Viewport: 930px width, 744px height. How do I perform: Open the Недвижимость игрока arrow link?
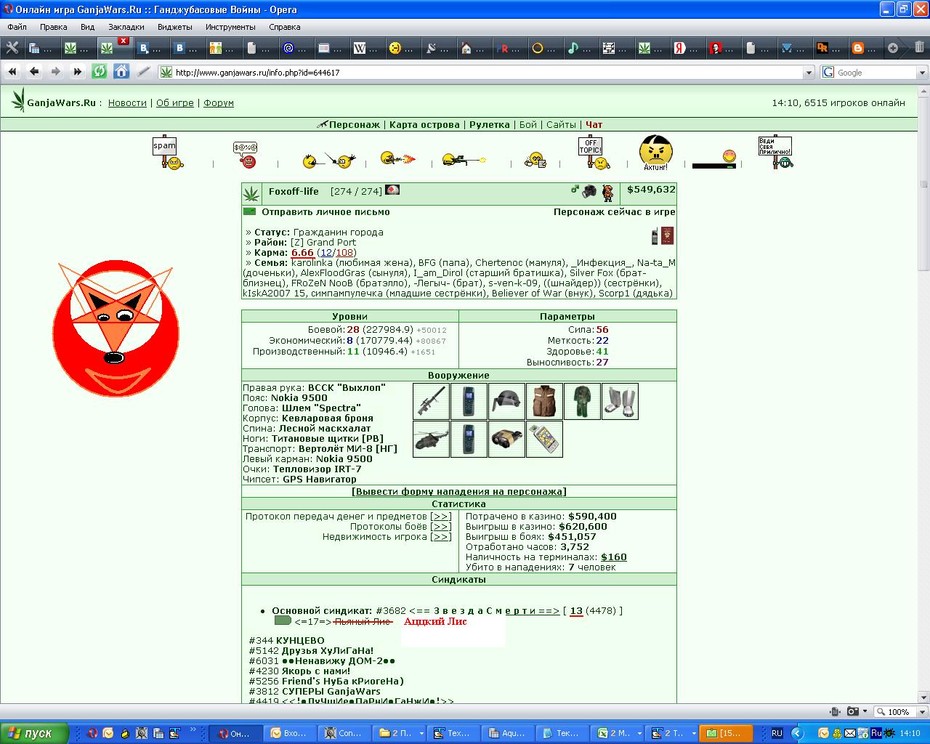[x=441, y=536]
